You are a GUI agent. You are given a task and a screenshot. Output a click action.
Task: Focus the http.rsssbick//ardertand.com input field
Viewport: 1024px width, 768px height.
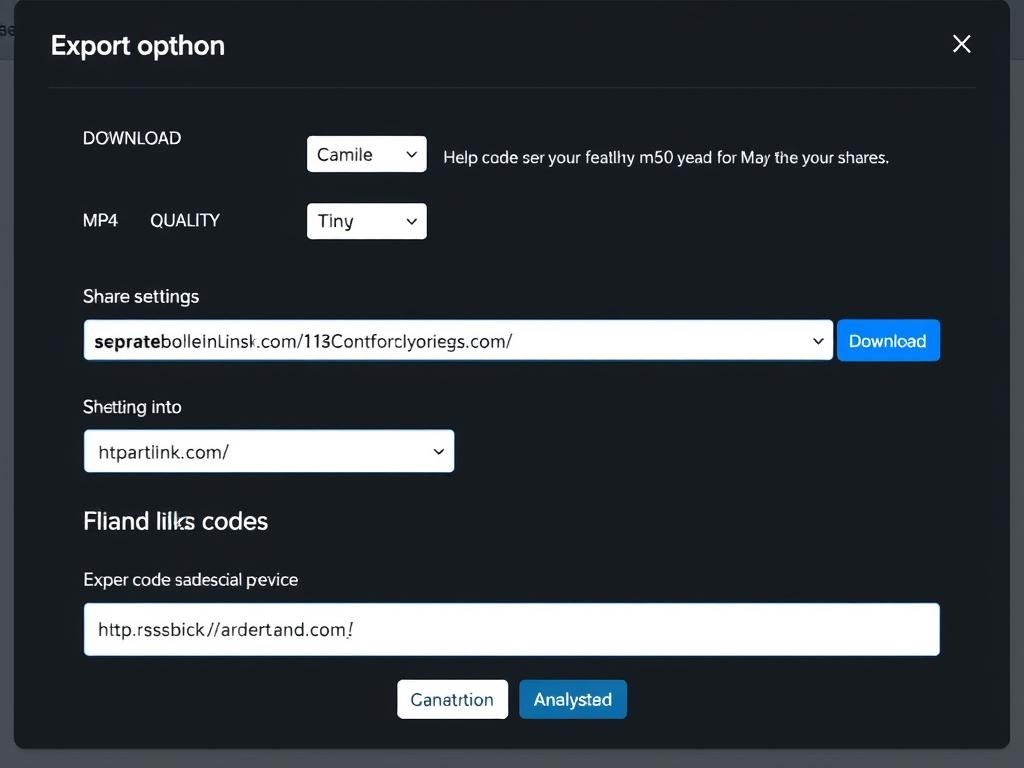511,629
